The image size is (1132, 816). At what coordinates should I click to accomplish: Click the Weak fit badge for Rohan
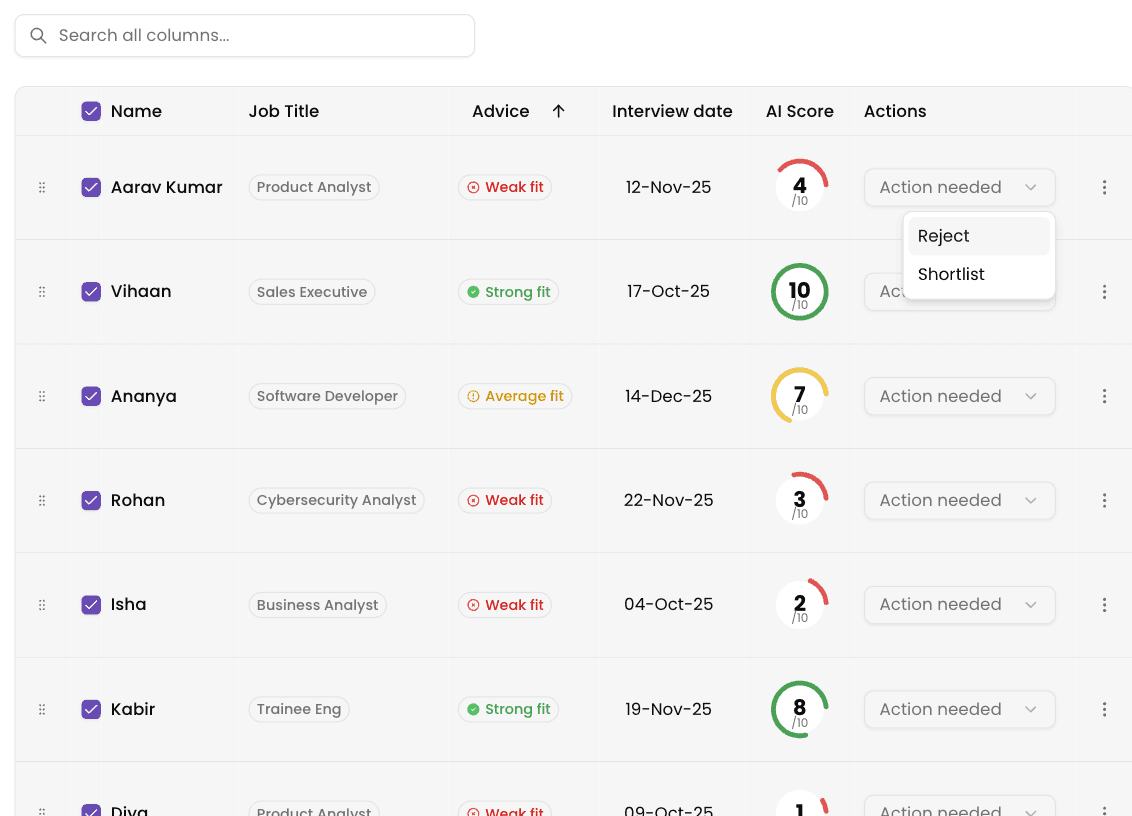point(505,500)
